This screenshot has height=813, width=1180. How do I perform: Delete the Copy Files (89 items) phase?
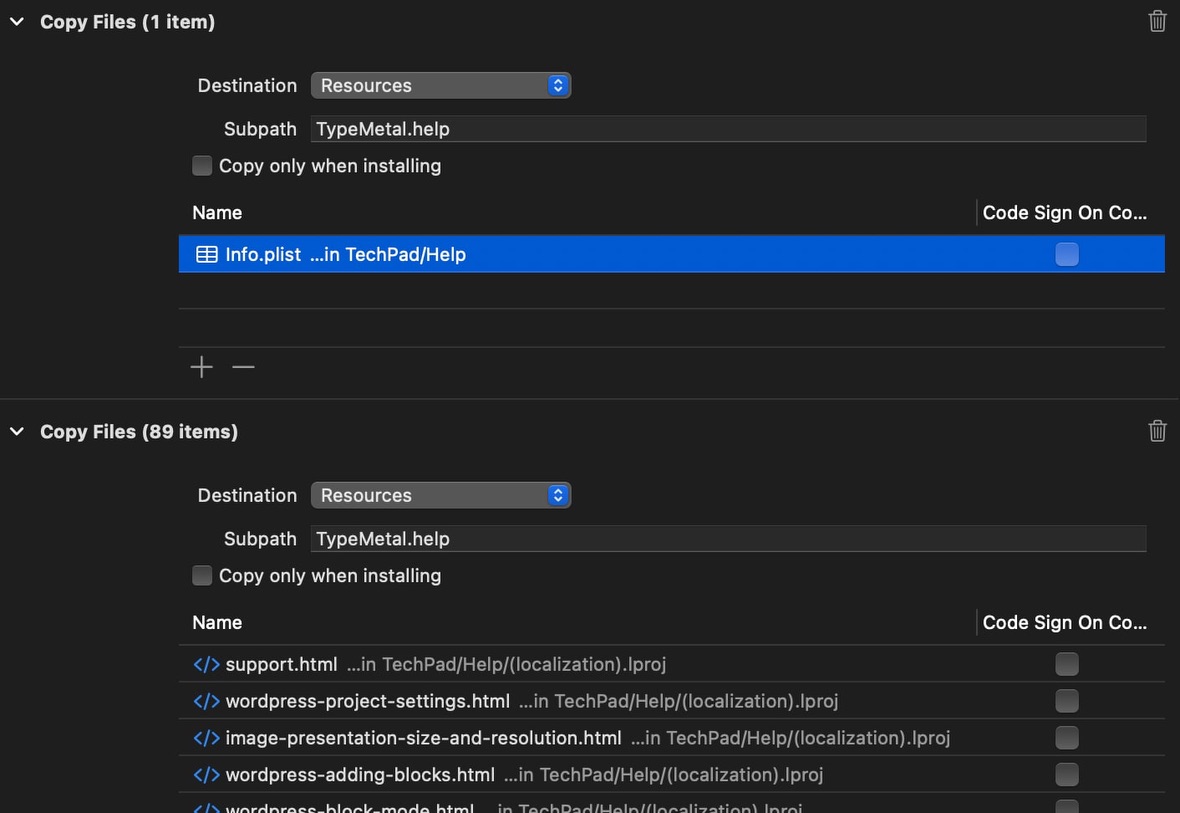pos(1157,431)
